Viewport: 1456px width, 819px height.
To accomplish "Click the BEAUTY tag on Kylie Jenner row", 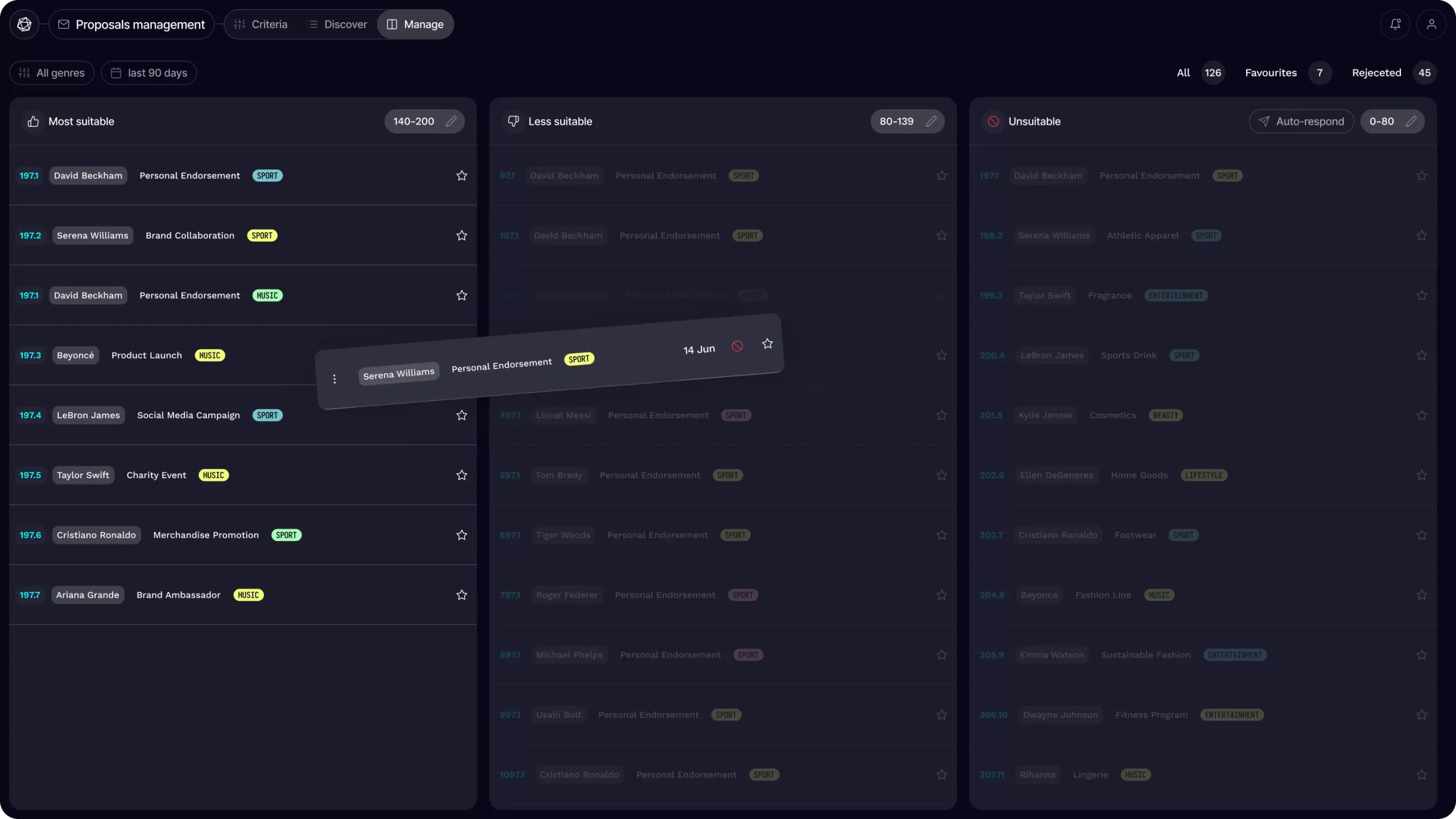I will (x=1165, y=415).
